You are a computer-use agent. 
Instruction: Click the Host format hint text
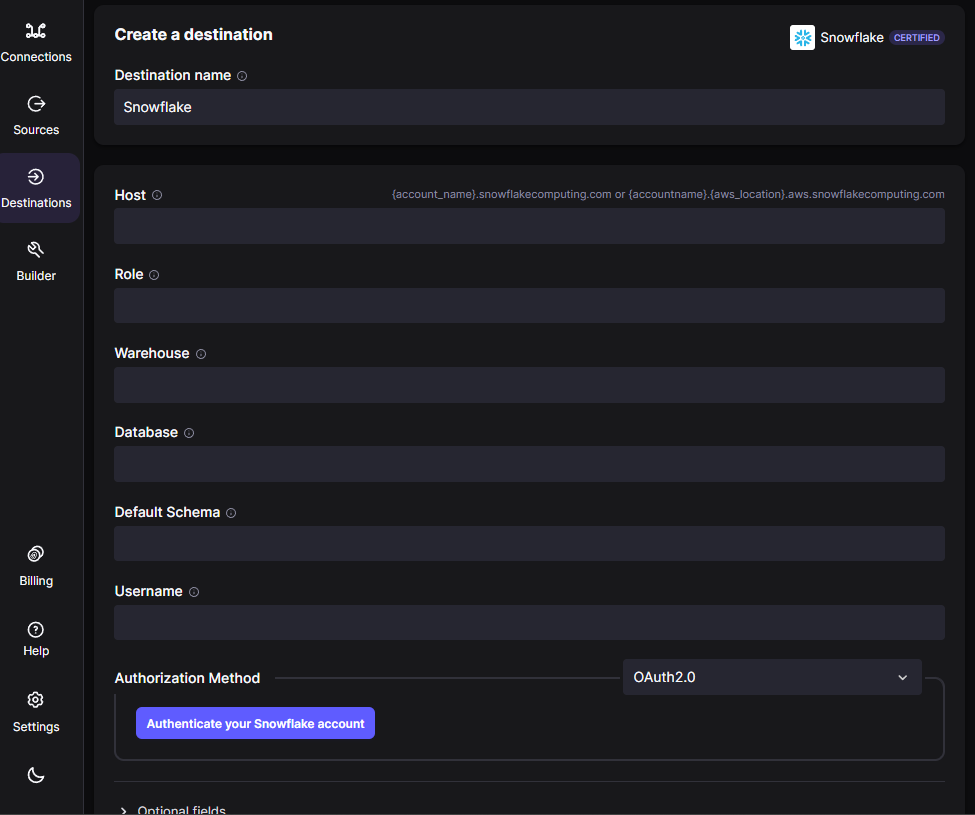pyautogui.click(x=668, y=194)
